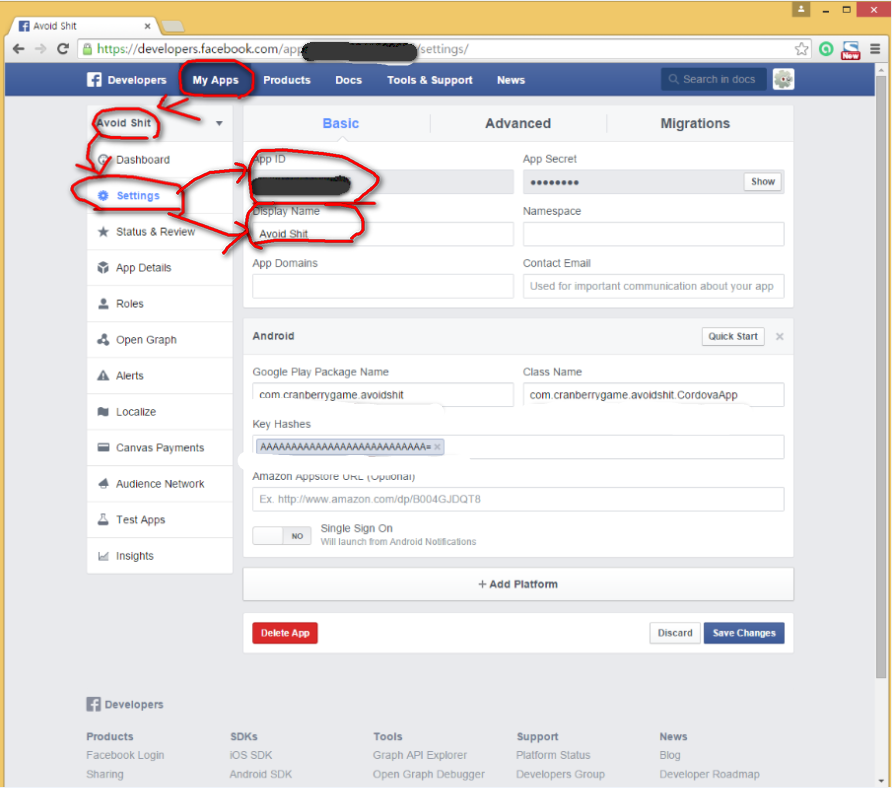892x788 pixels.
Task: Click the Insights chart icon
Action: click(103, 556)
